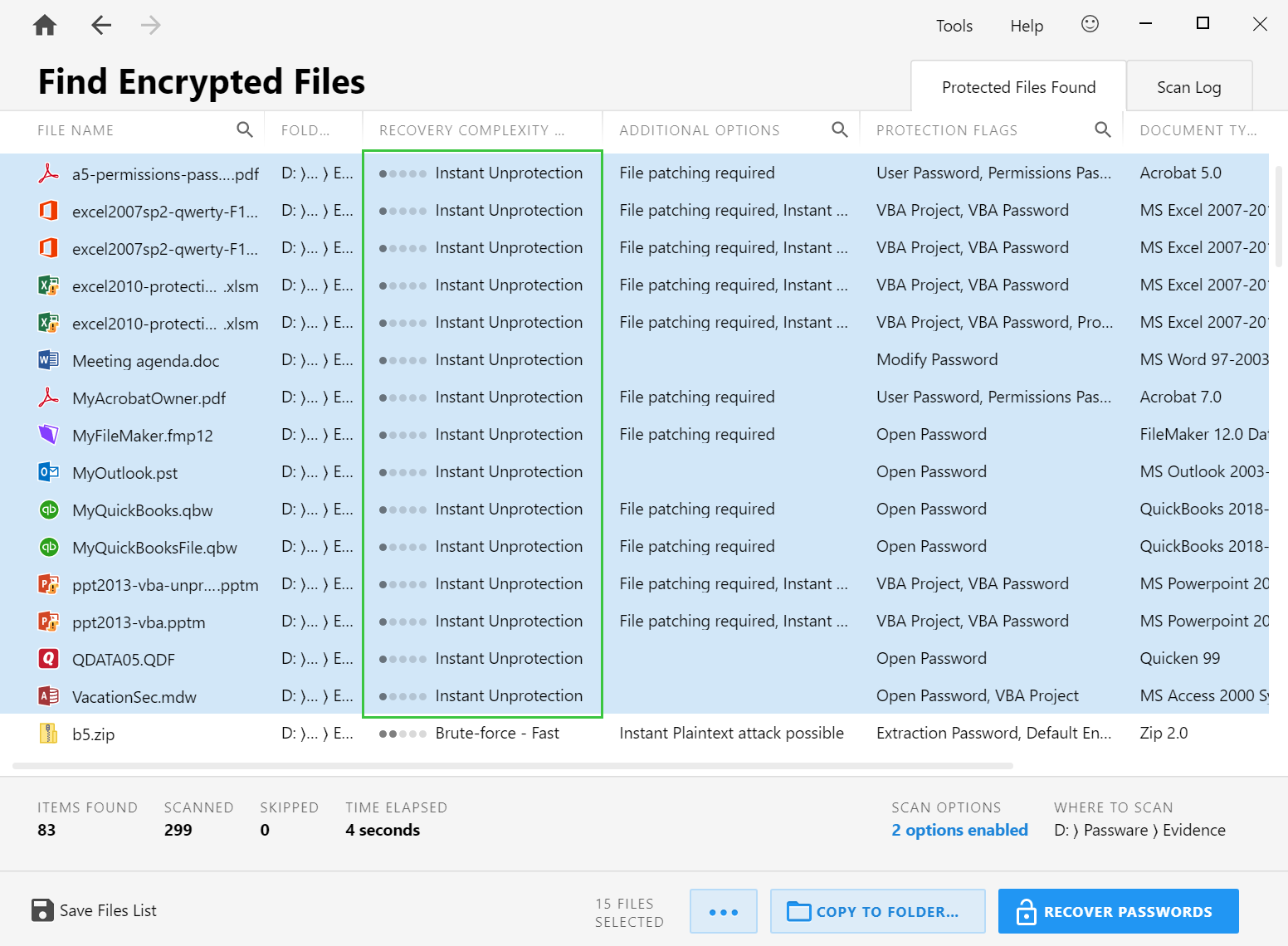Viewport: 1288px width, 946px height.
Task: Click Save Files List
Action: [94, 910]
